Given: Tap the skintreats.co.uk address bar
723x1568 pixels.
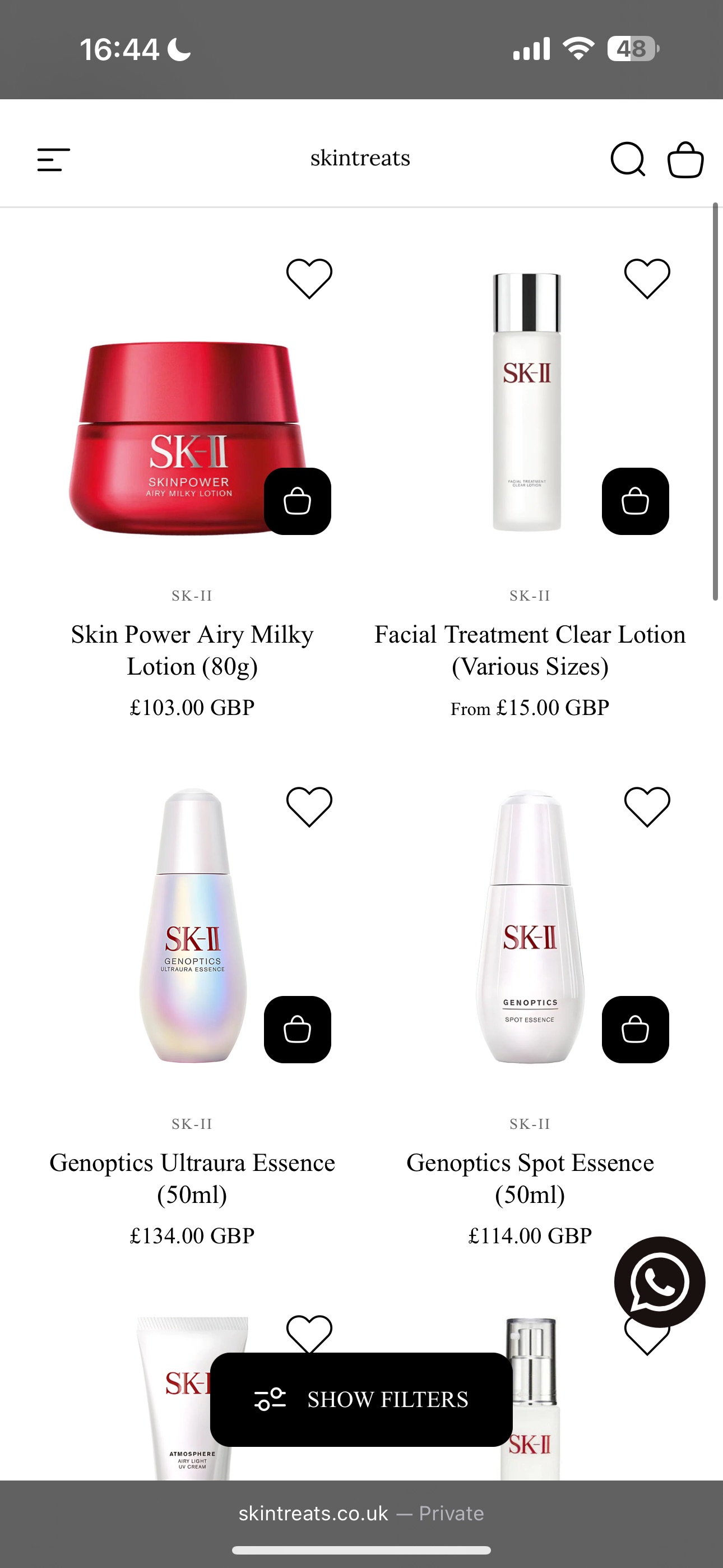Looking at the screenshot, I should [x=361, y=1513].
